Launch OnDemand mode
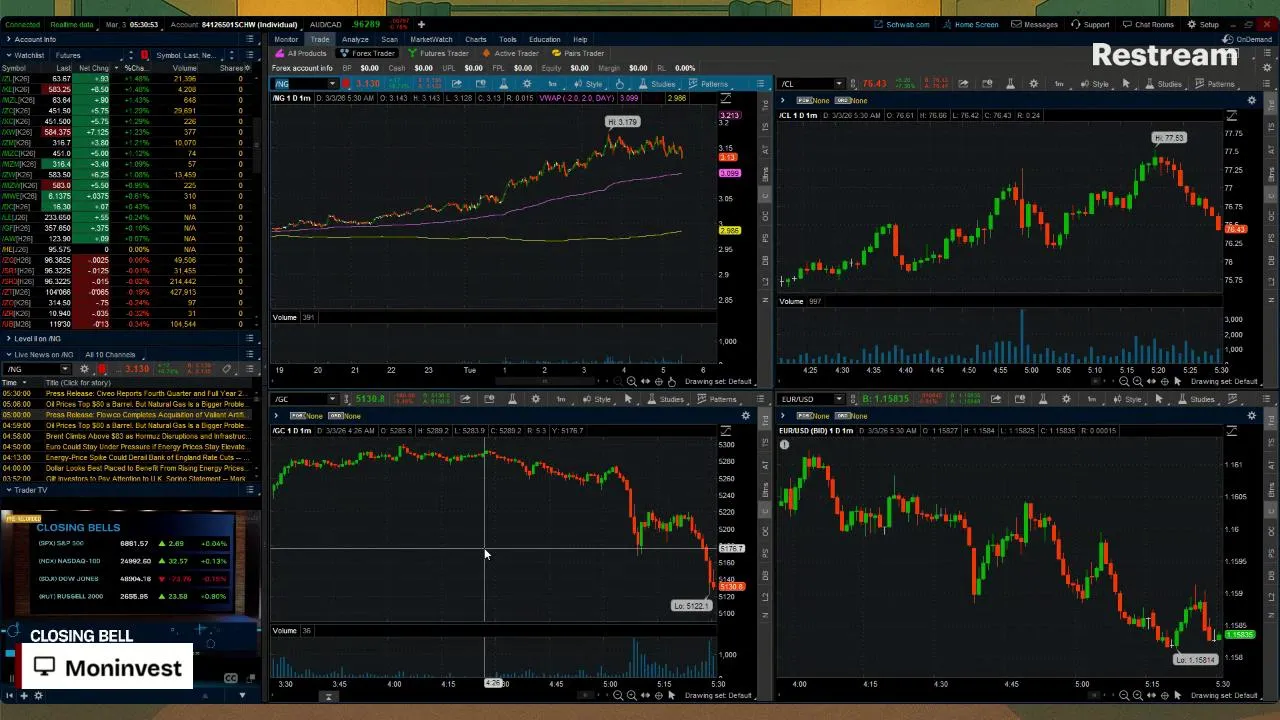The height and width of the screenshot is (720, 1280). pyautogui.click(x=1249, y=39)
